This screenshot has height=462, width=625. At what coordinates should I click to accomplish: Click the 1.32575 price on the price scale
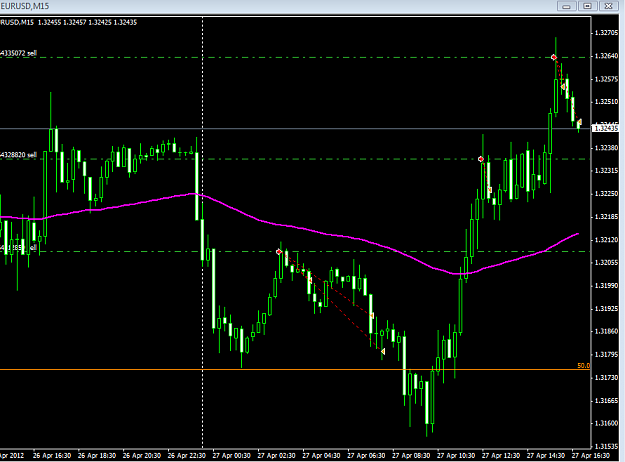[x=606, y=79]
